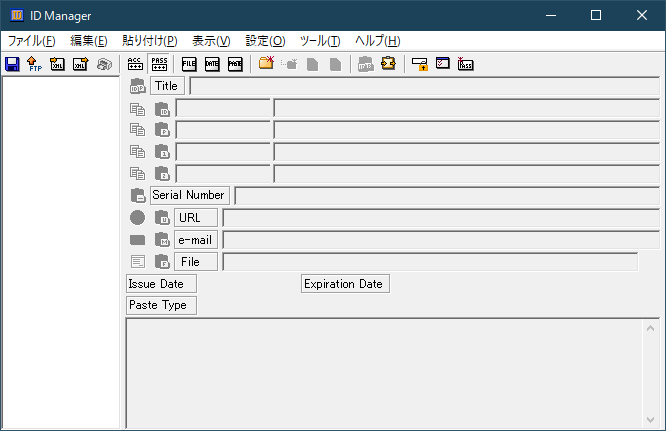
Task: Open the 表示(V) menu
Action: click(x=211, y=41)
